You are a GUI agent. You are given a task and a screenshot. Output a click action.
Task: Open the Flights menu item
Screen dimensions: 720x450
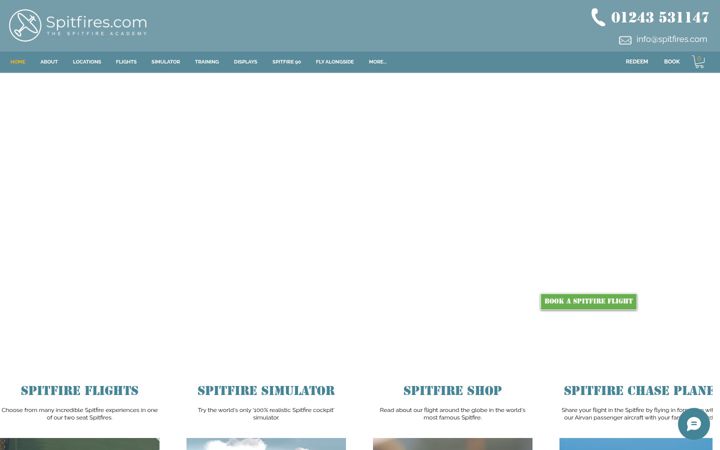click(126, 62)
